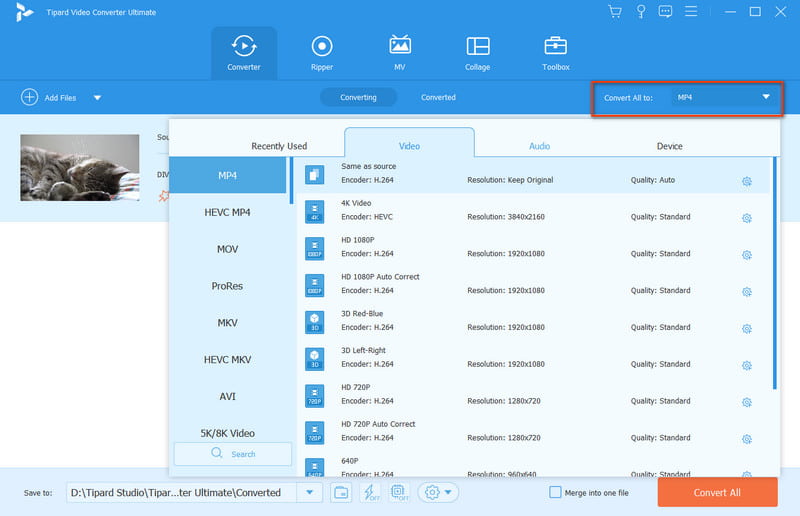Click the Add Files label
This screenshot has width=800, height=516.
60,97
